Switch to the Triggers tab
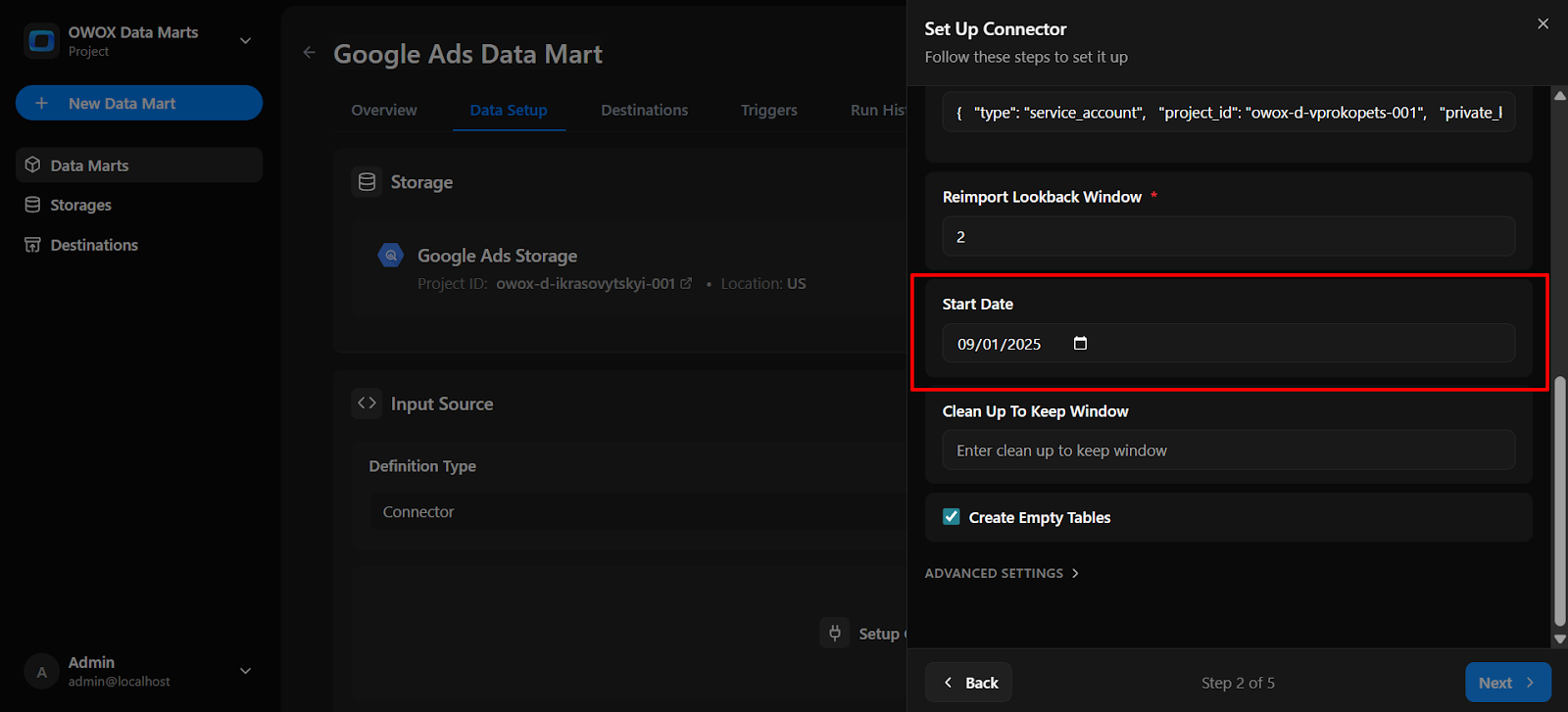This screenshot has width=1568, height=712. [769, 110]
